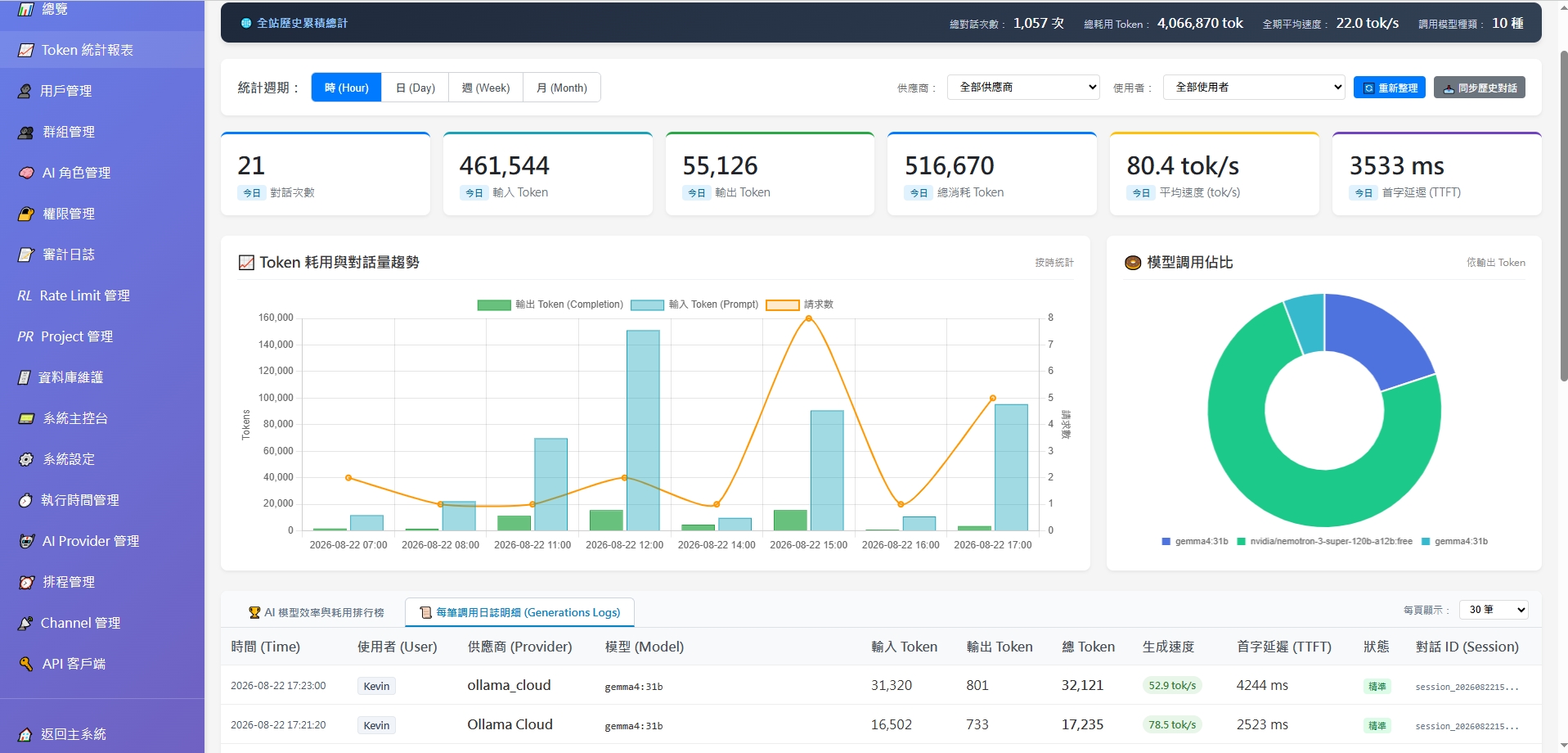This screenshot has height=753, width=1568.
Task: Click the 重新整理 refresh button
Action: pyautogui.click(x=1390, y=88)
